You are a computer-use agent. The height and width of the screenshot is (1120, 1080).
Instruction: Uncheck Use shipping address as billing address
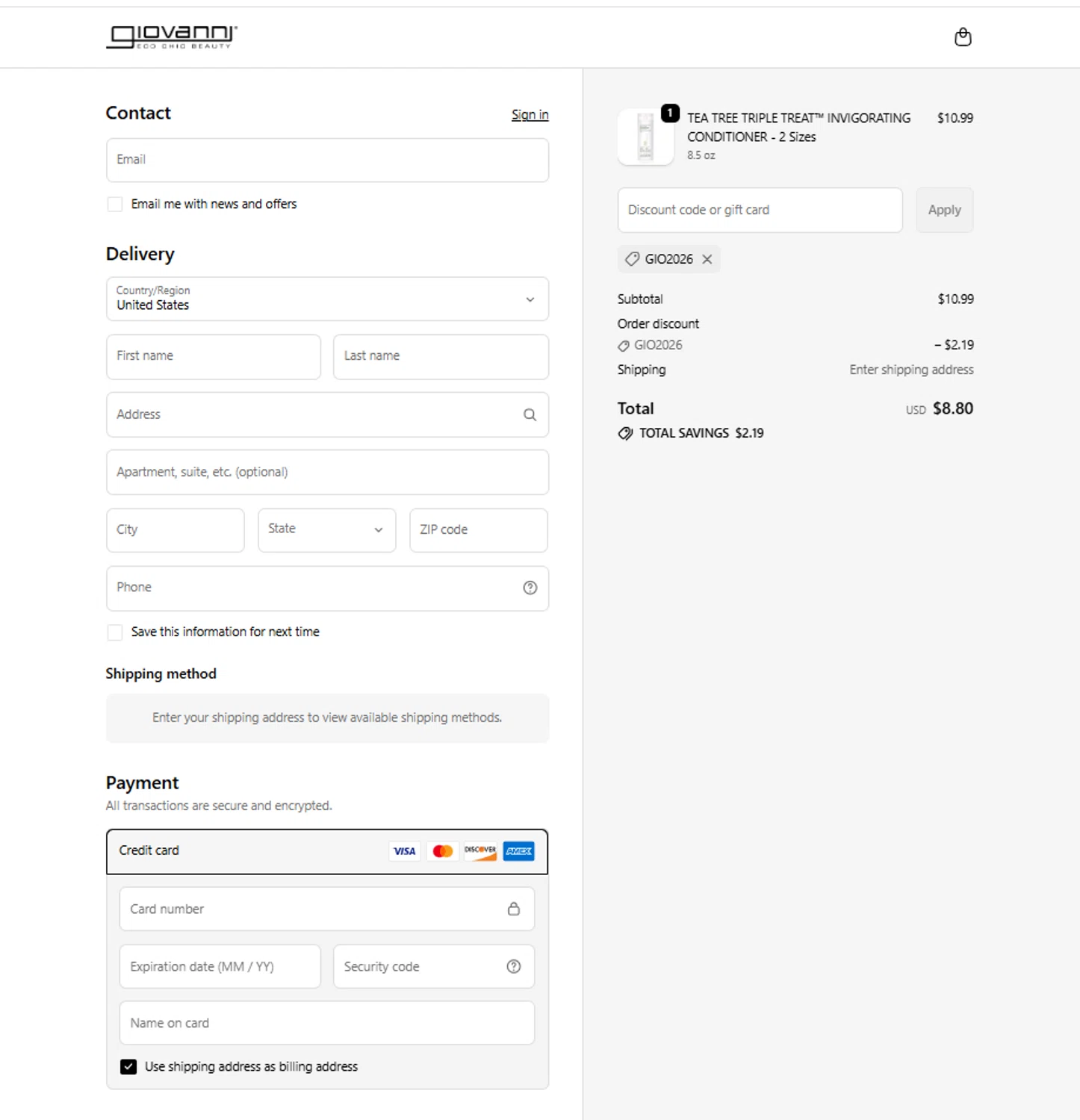(128, 1067)
